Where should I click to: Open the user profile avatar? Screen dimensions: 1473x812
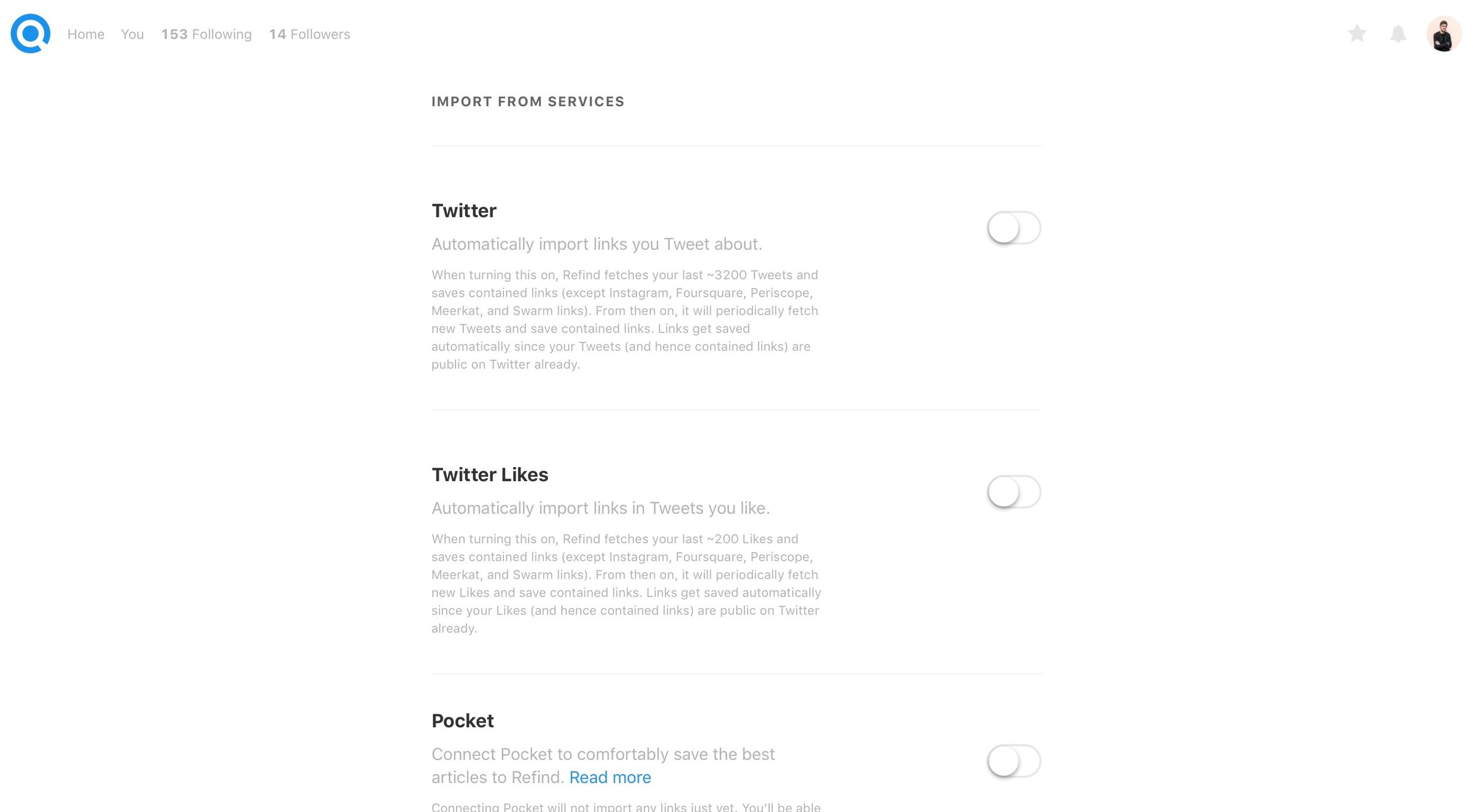coord(1444,34)
